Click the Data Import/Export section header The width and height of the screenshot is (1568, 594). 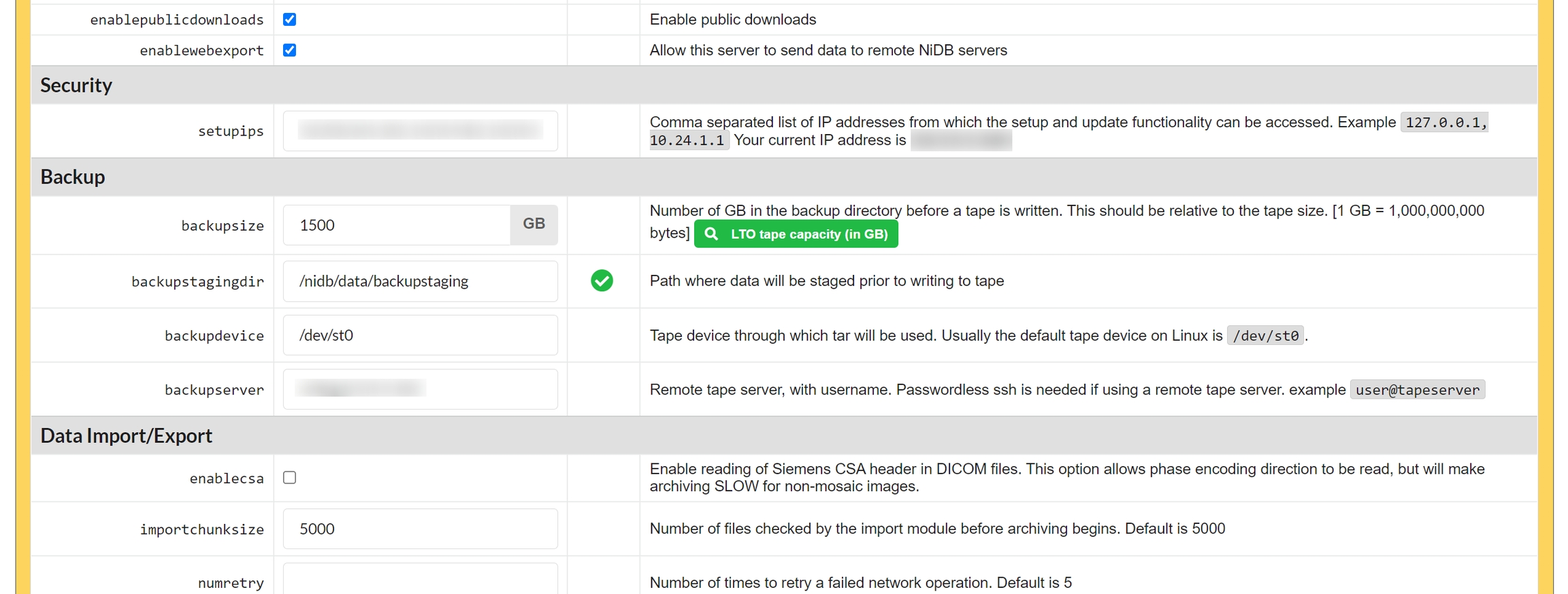pos(127,435)
